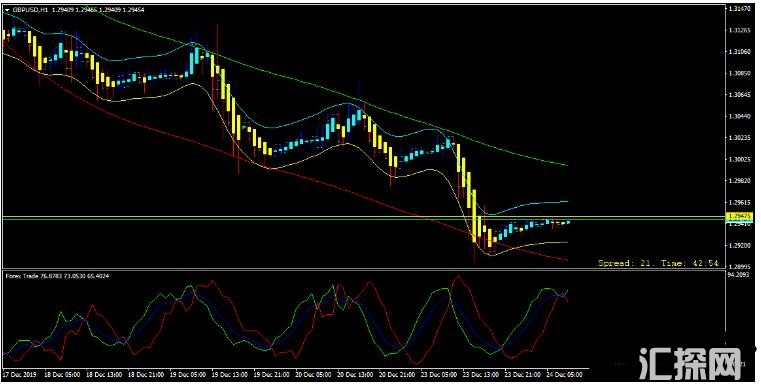Click the 18 Dec 21:00 time axis label
This screenshot has width=761, height=388.
[x=146, y=375]
